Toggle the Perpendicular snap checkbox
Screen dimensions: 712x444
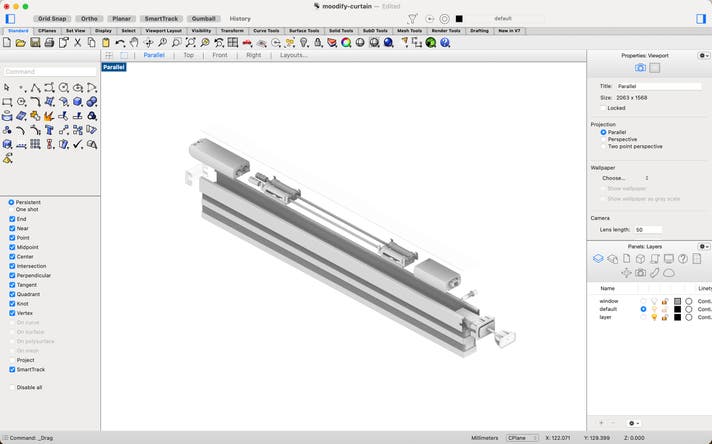(x=12, y=275)
